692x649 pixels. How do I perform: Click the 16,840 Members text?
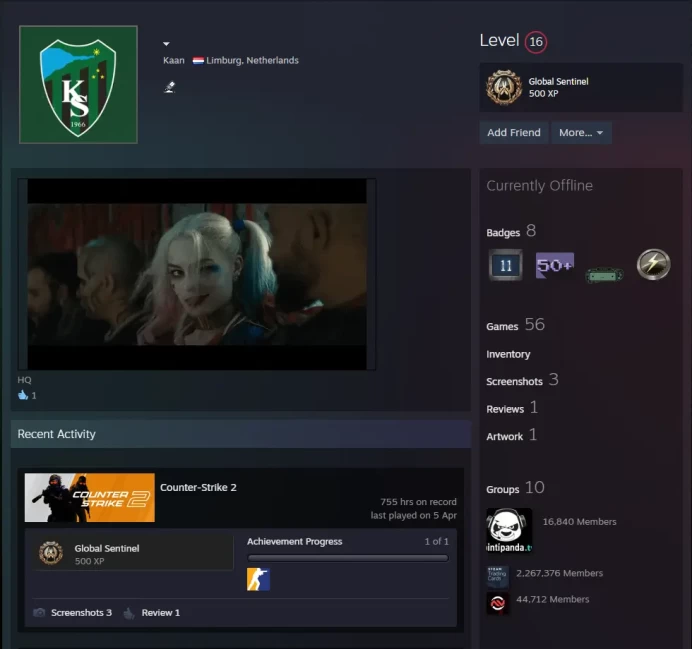point(579,521)
